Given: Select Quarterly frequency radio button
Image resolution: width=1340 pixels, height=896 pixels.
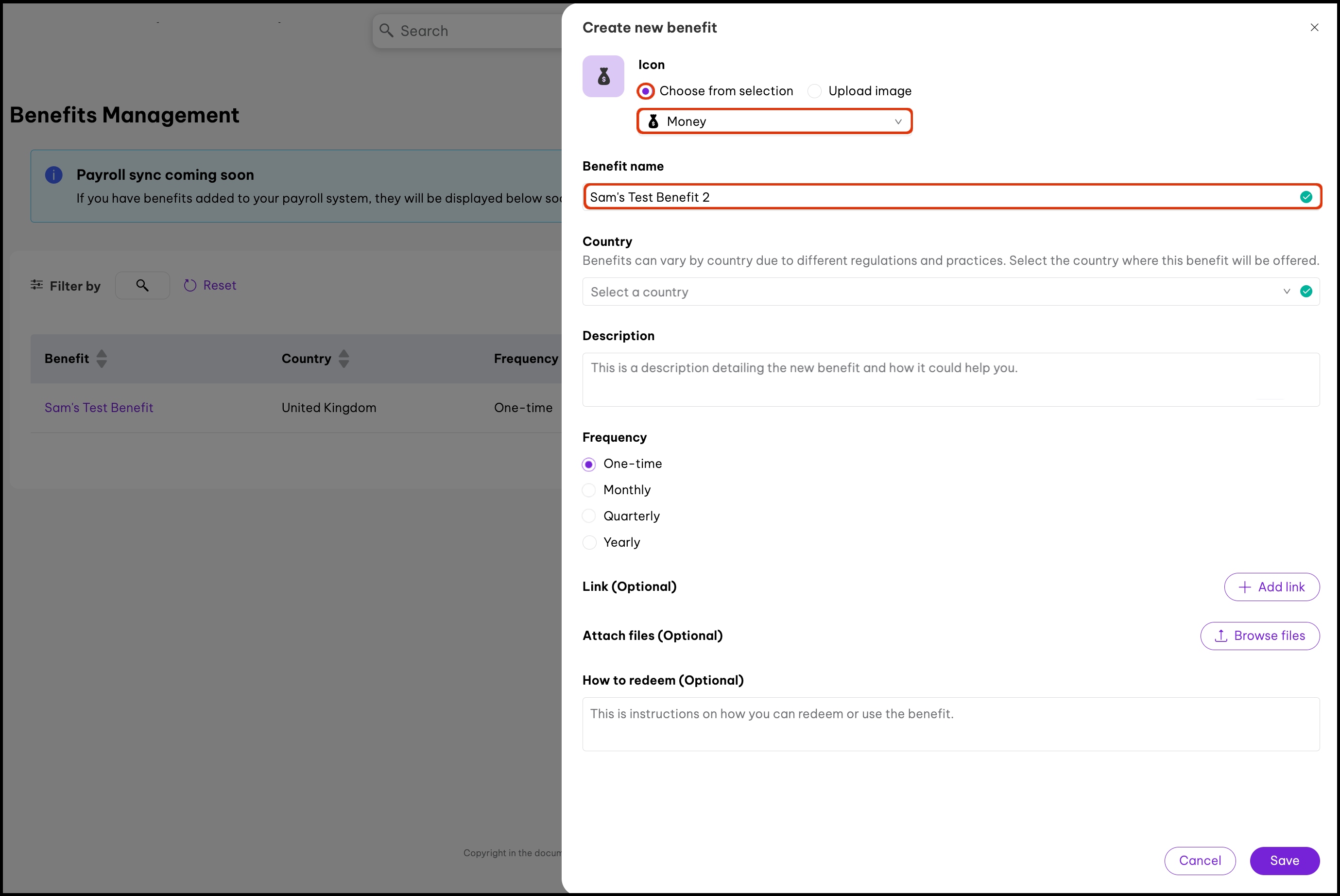Looking at the screenshot, I should [588, 516].
